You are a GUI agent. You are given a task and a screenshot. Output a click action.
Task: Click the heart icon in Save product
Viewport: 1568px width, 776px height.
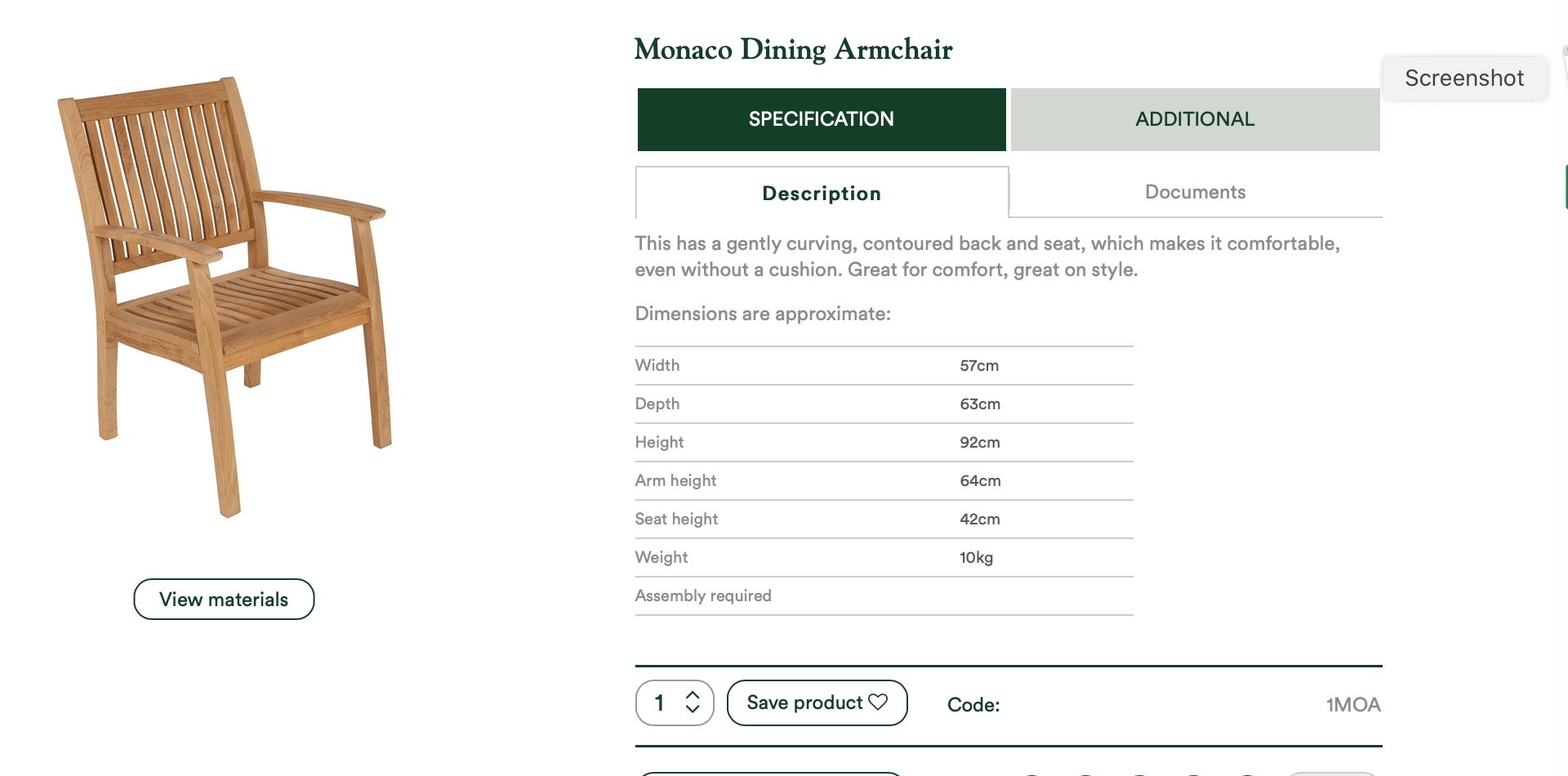[x=878, y=702]
